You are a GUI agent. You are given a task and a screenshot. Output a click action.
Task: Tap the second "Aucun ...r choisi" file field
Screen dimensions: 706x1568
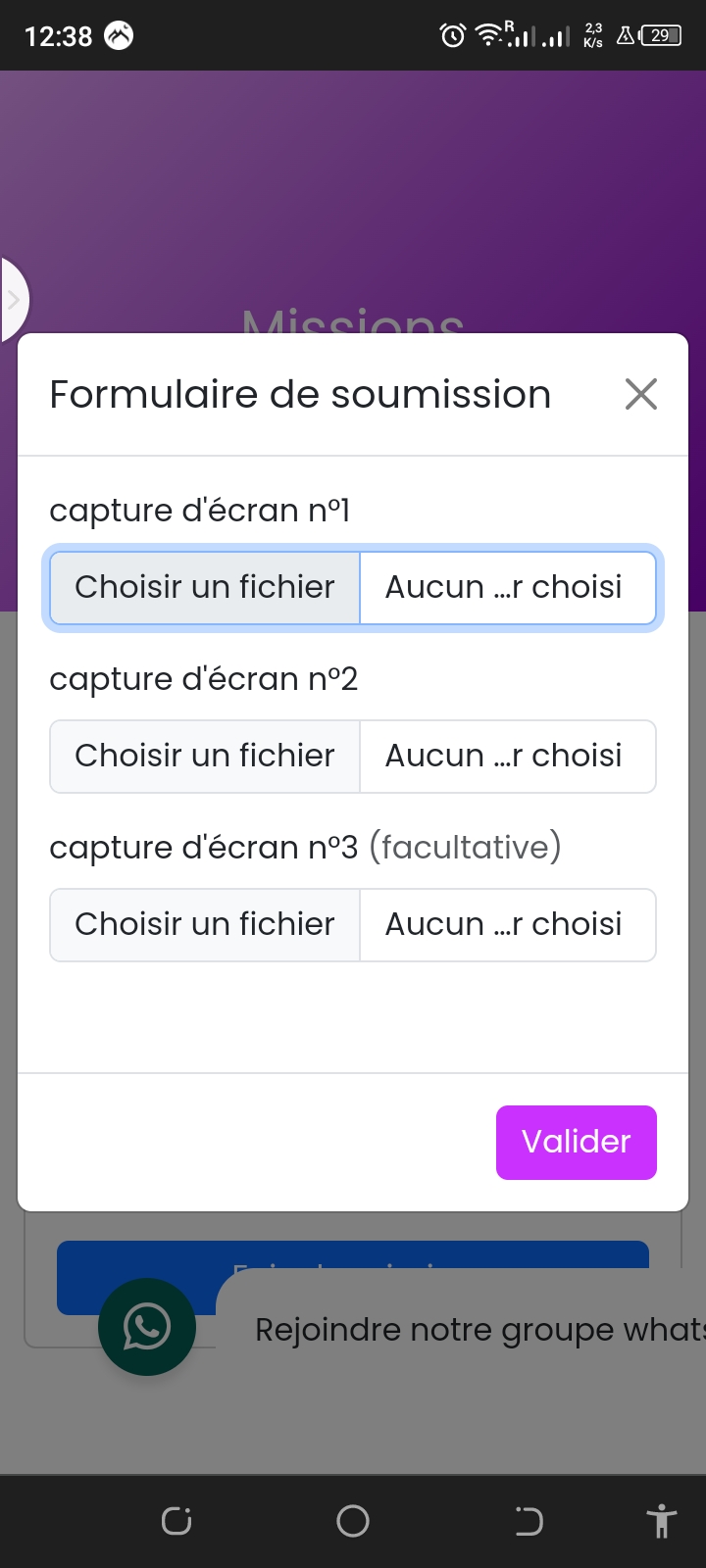506,756
